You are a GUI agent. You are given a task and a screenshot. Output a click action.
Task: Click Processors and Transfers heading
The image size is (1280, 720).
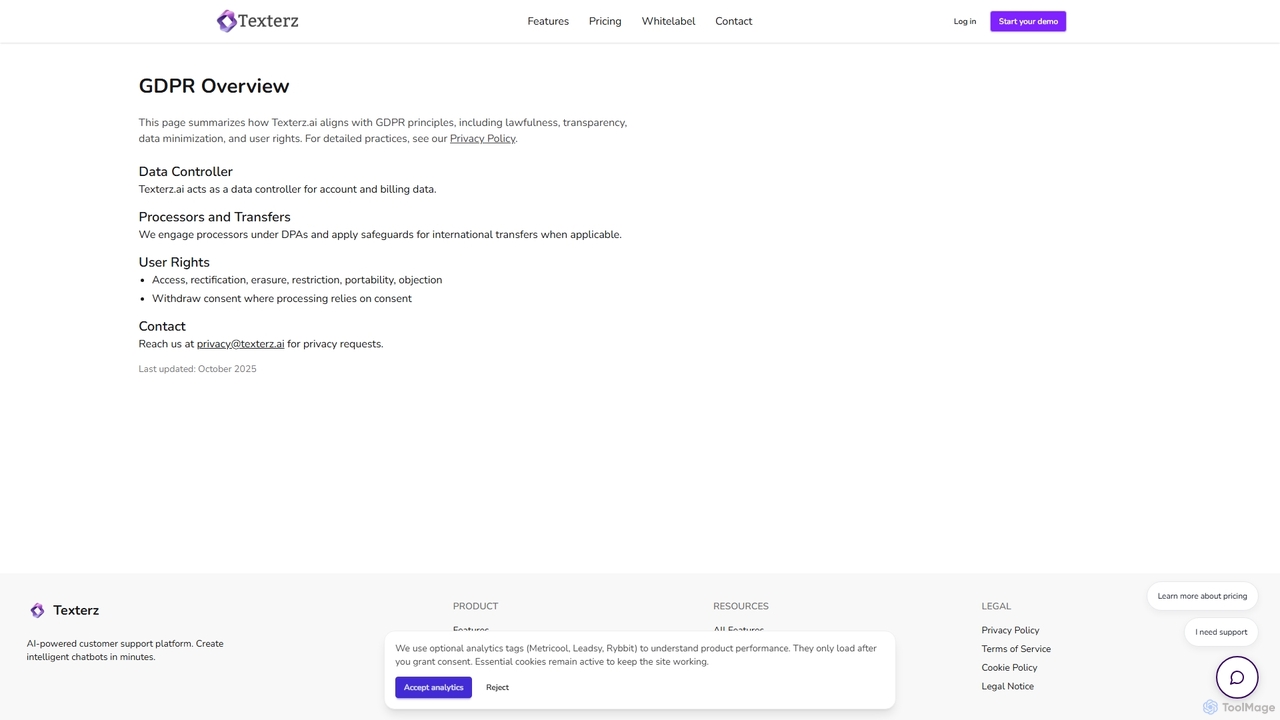click(x=214, y=217)
